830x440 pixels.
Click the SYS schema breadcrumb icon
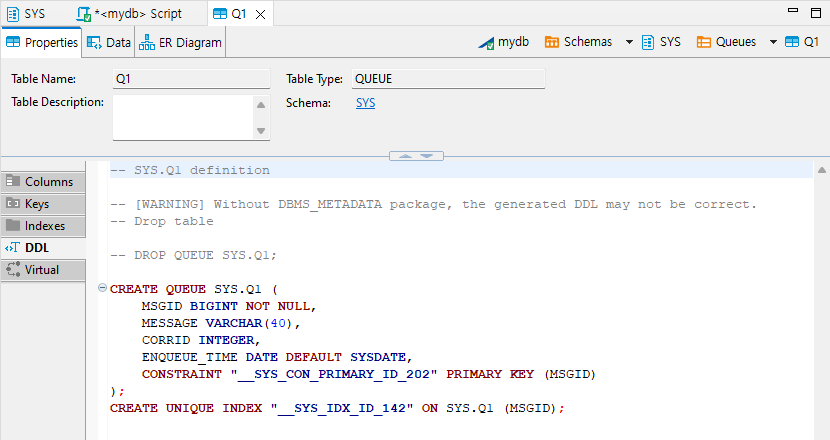[x=649, y=42]
